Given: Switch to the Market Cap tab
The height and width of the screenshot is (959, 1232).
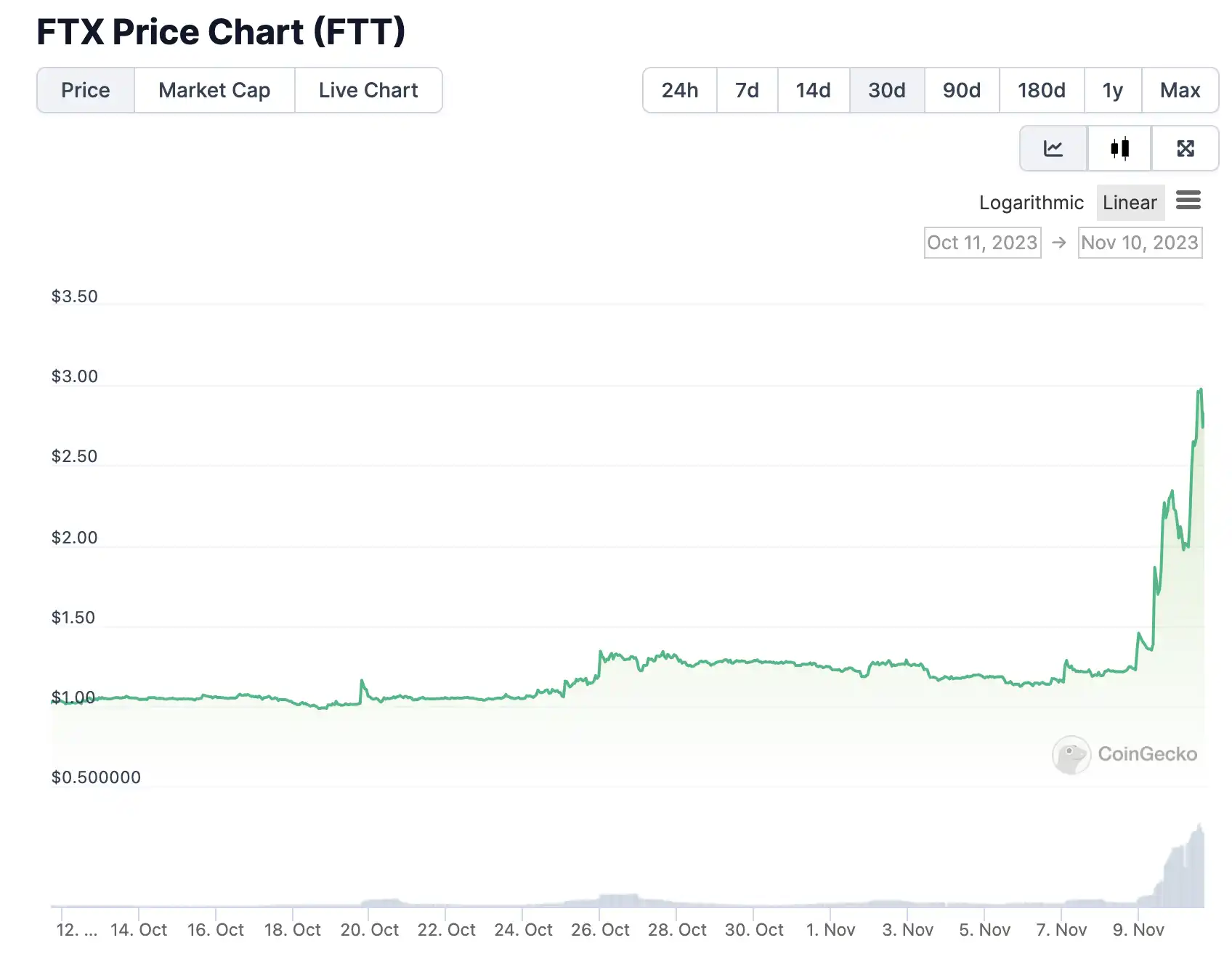Looking at the screenshot, I should coord(214,90).
